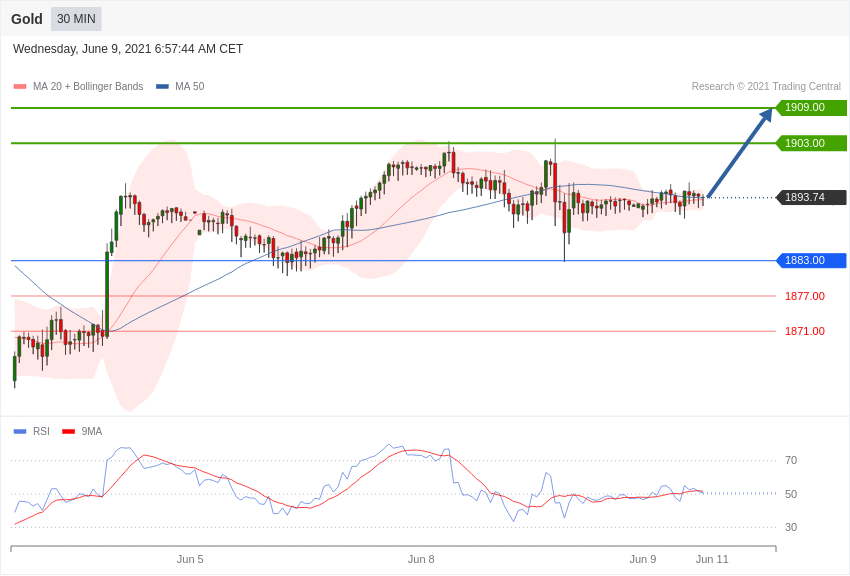Select the MA 20 + Bollinger Bands legend label

coord(88,86)
